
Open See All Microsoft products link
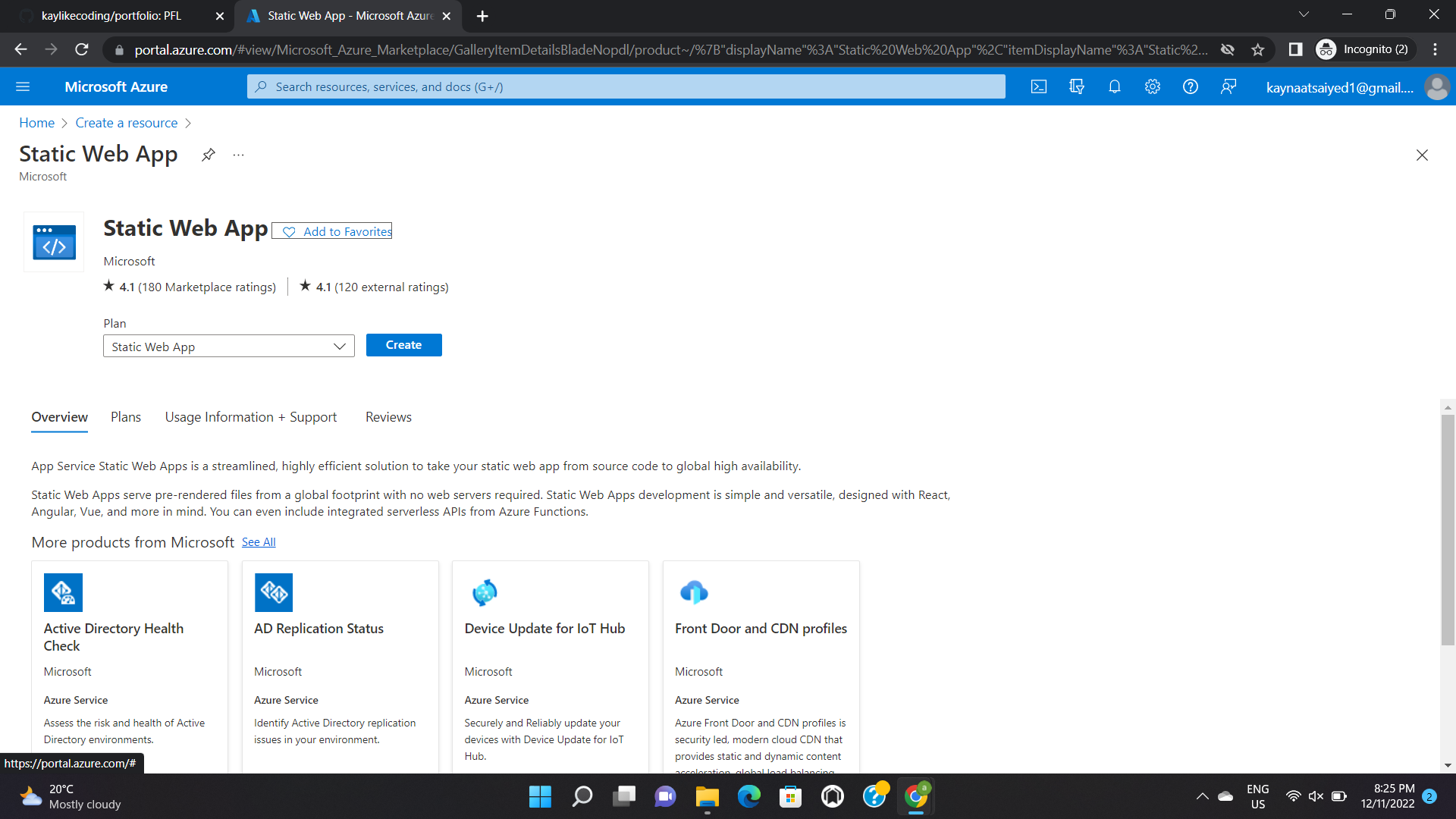259,542
